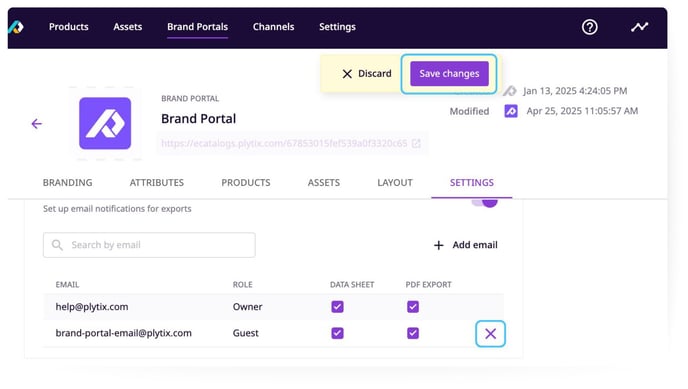Image resolution: width=688 pixels, height=389 pixels.
Task: Select the SETTINGS tab
Action: tap(472, 182)
